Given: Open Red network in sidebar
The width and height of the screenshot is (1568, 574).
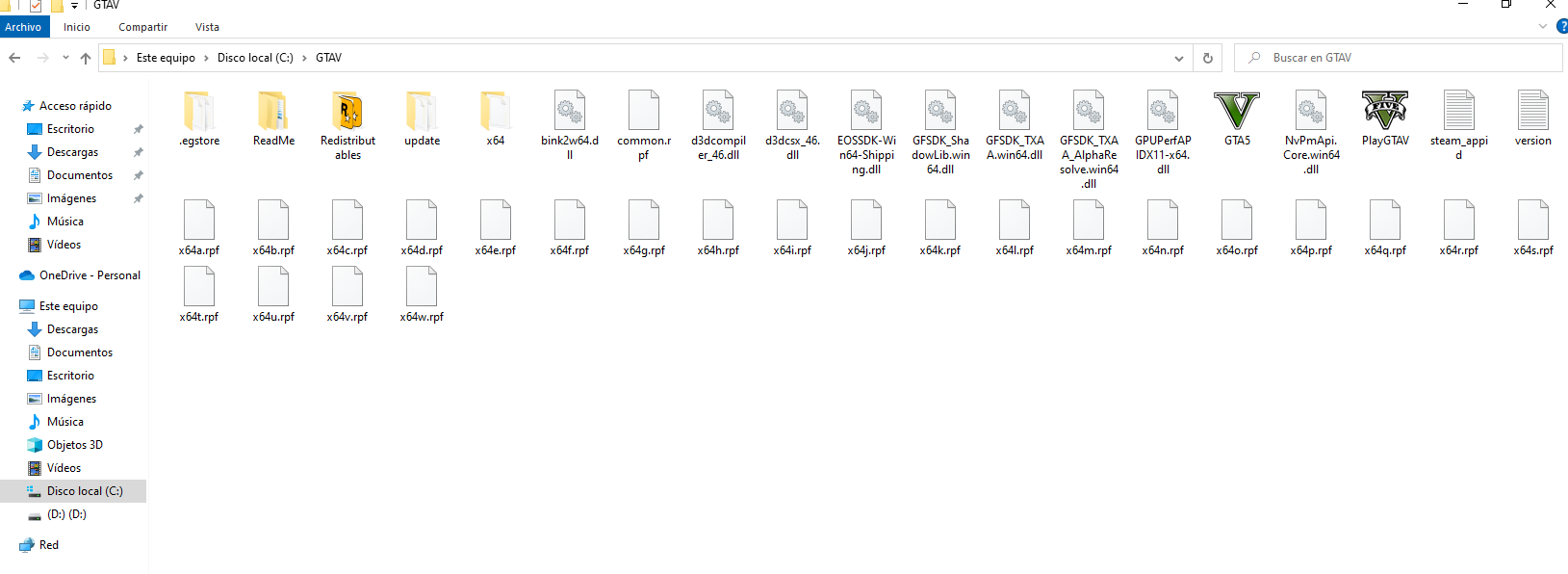Looking at the screenshot, I should pos(48,545).
